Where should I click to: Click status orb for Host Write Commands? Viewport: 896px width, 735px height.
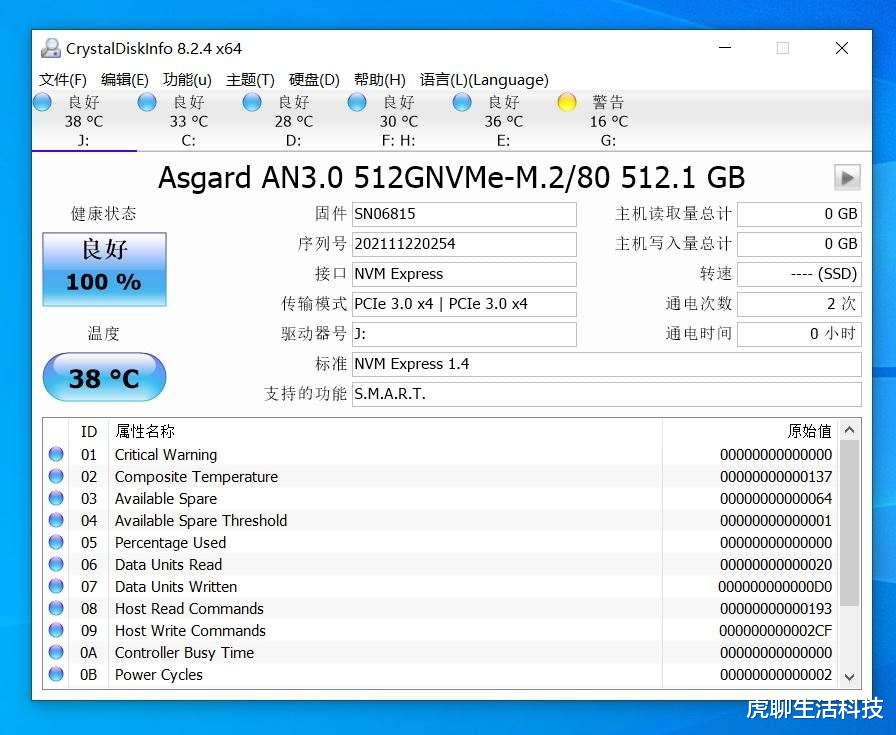coord(56,630)
